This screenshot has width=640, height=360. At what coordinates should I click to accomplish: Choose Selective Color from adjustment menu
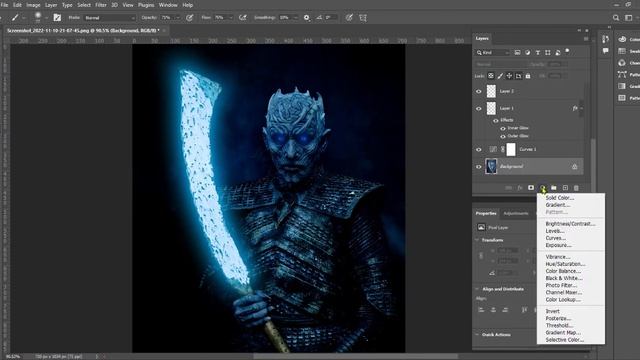[x=564, y=340]
